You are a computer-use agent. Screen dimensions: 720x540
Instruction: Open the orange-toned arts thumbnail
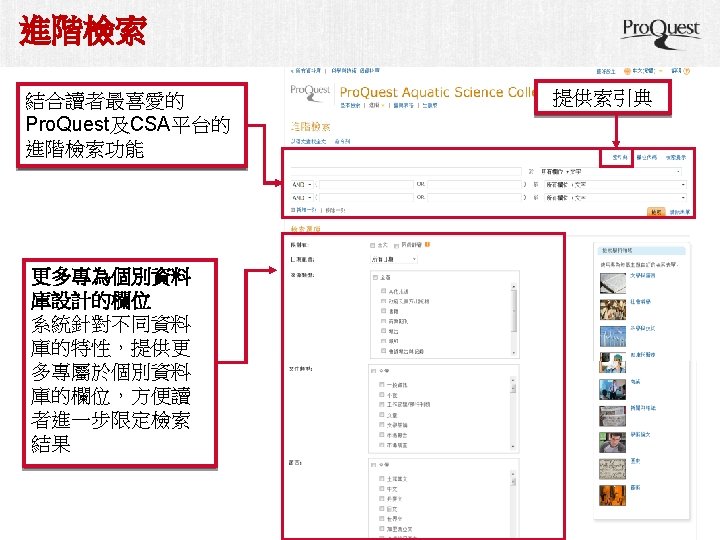point(613,495)
